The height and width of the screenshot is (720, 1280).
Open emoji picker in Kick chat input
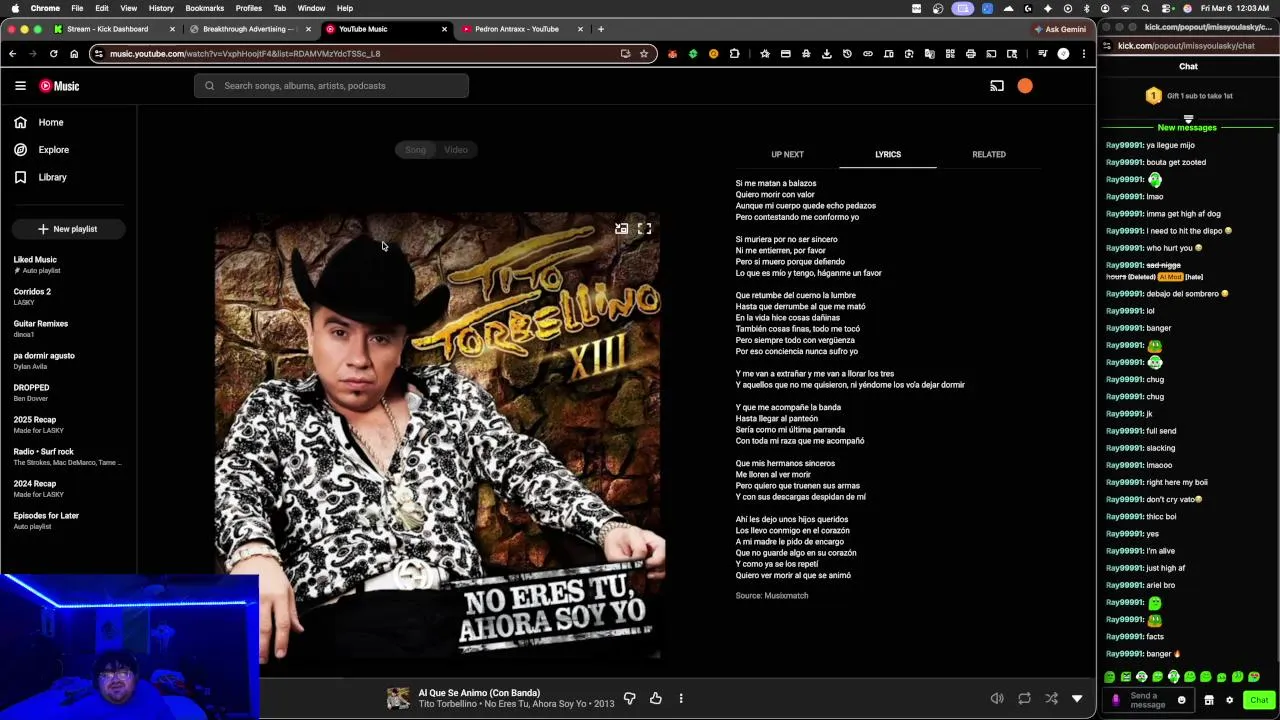(x=1181, y=700)
